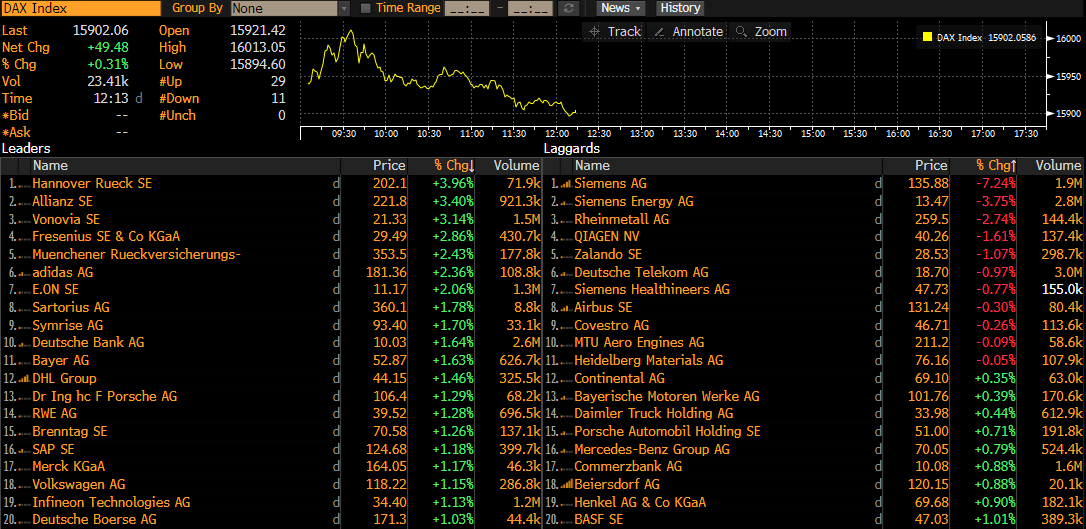Viewport: 1086px width, 529px height.
Task: Click Dr Ing hc F Porsche AG
Action: point(105,397)
